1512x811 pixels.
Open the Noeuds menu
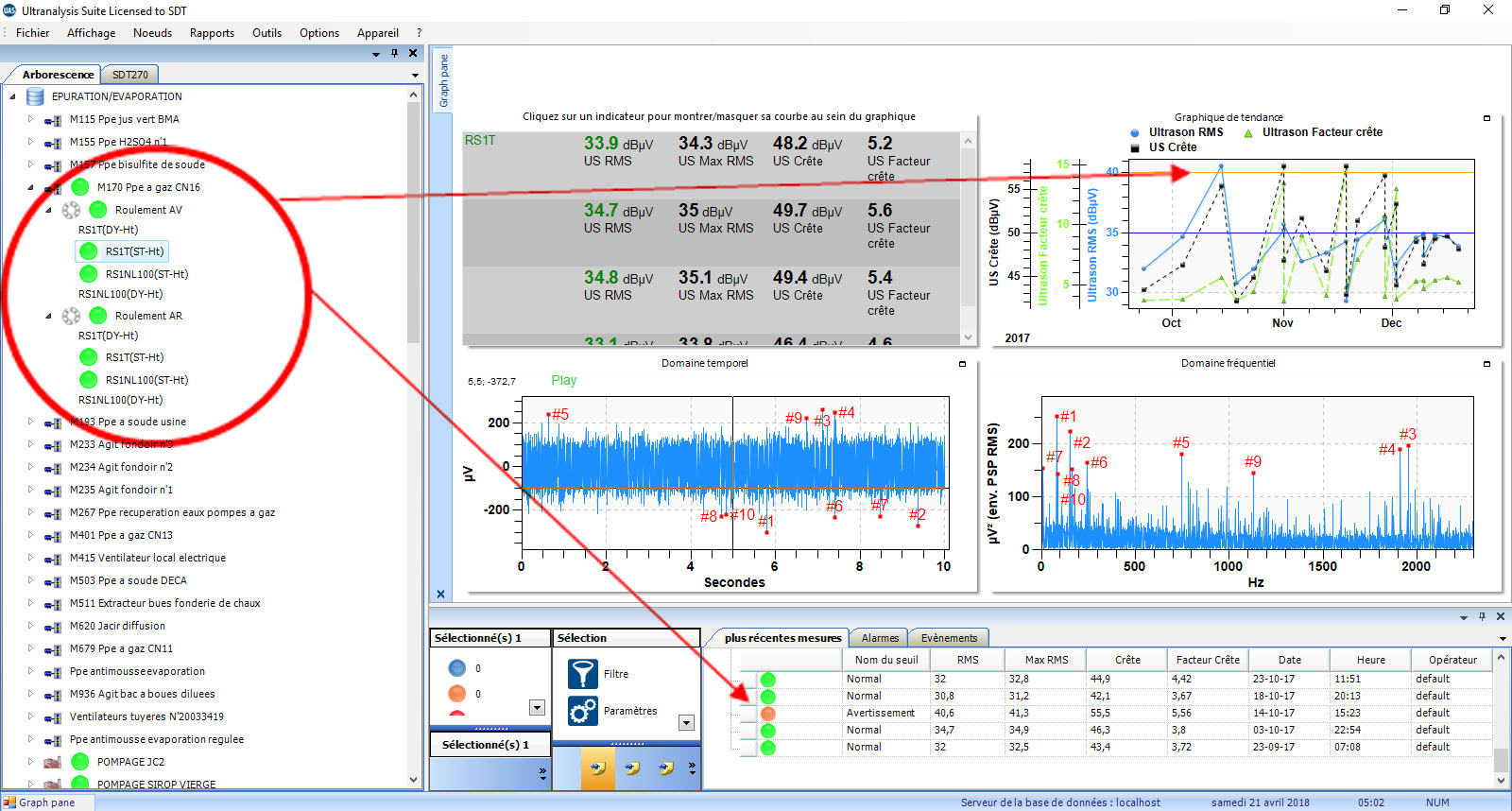152,33
